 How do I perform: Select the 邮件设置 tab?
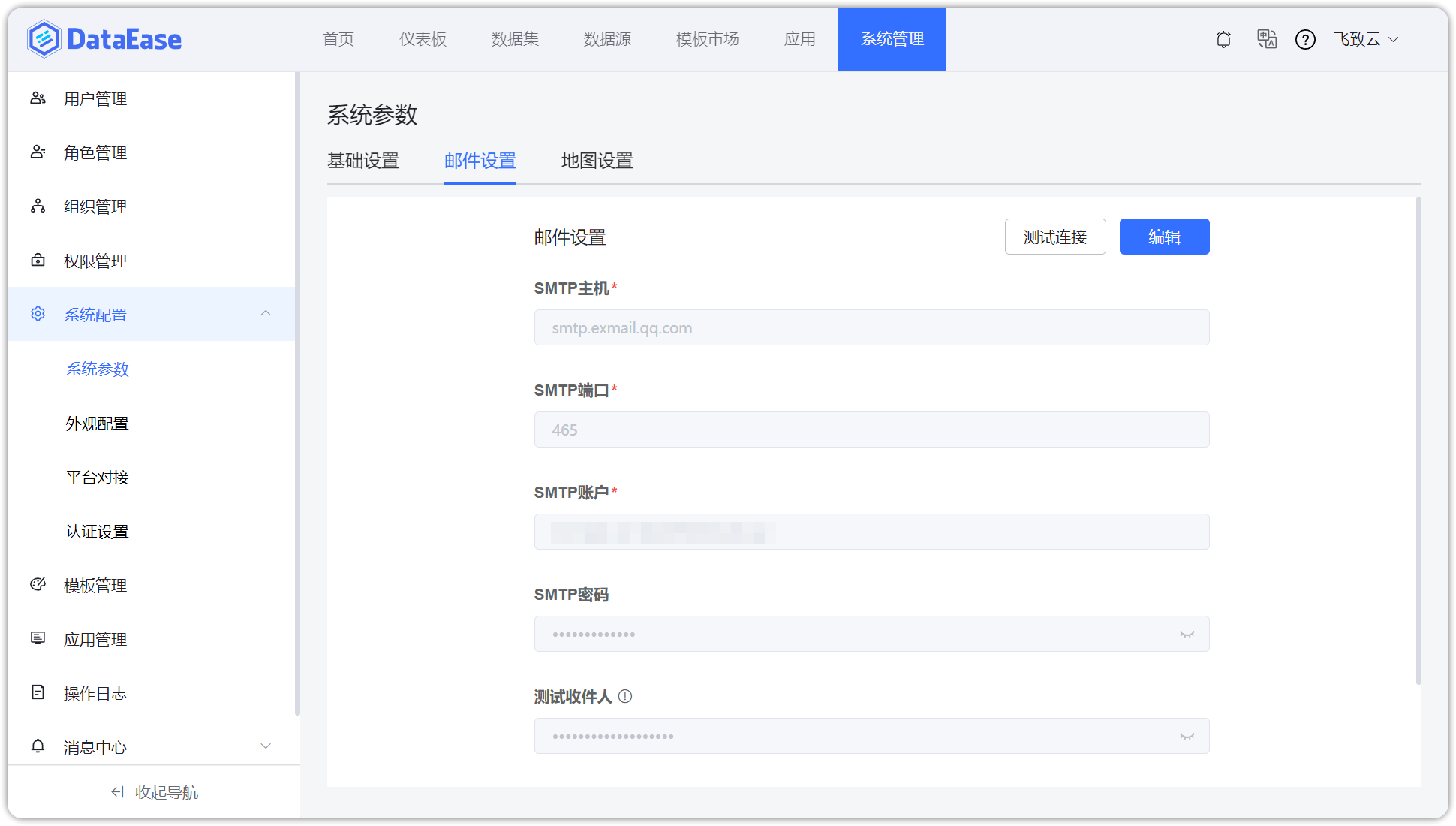(x=480, y=161)
